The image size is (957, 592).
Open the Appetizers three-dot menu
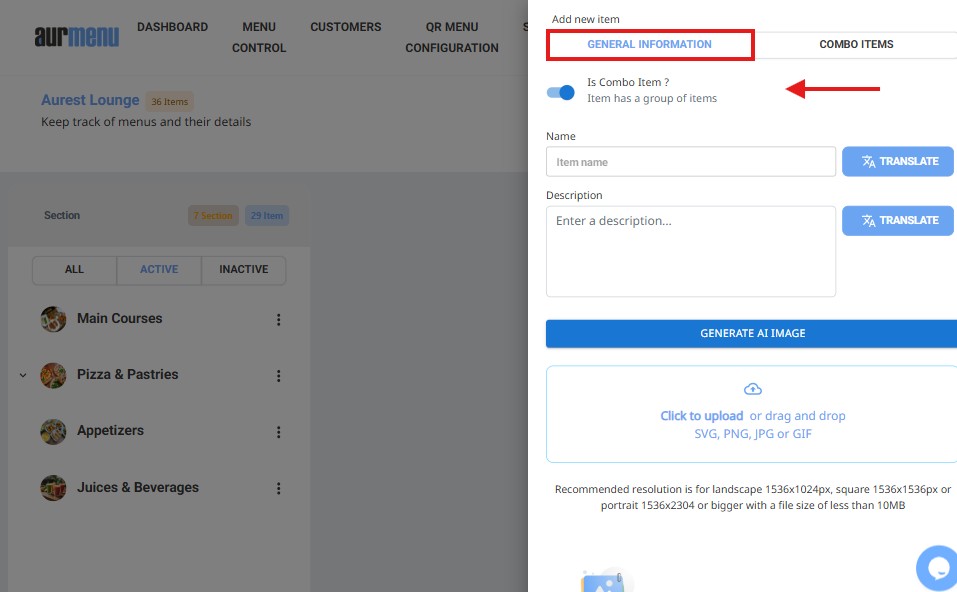[278, 432]
